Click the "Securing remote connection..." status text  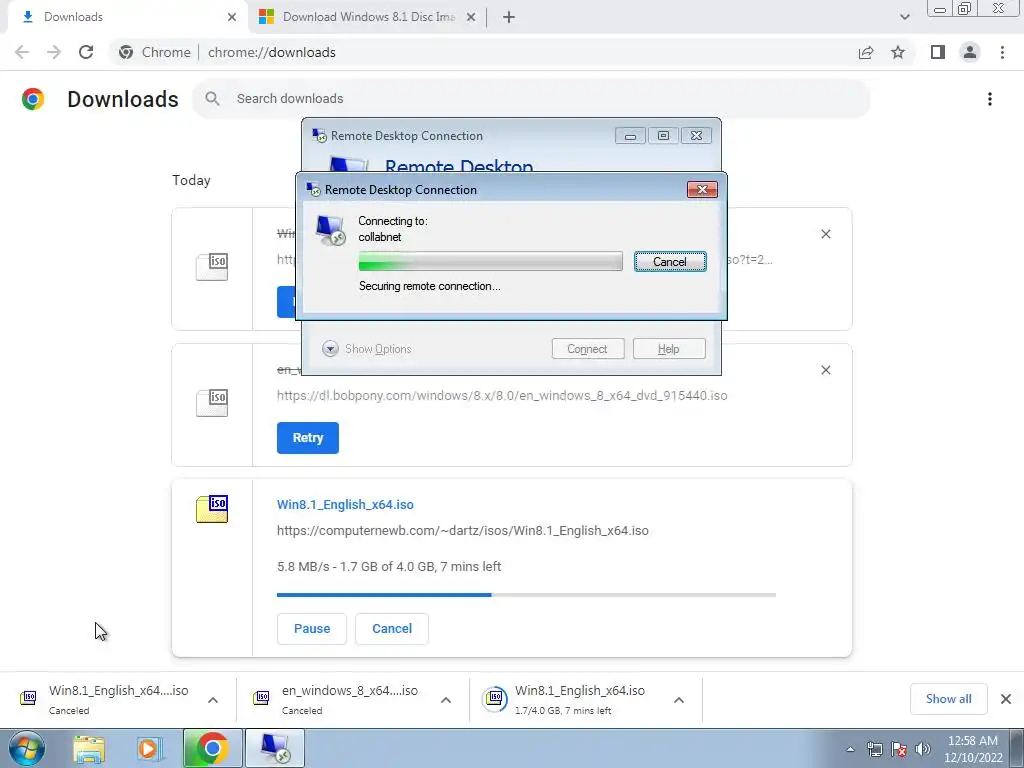click(x=430, y=286)
